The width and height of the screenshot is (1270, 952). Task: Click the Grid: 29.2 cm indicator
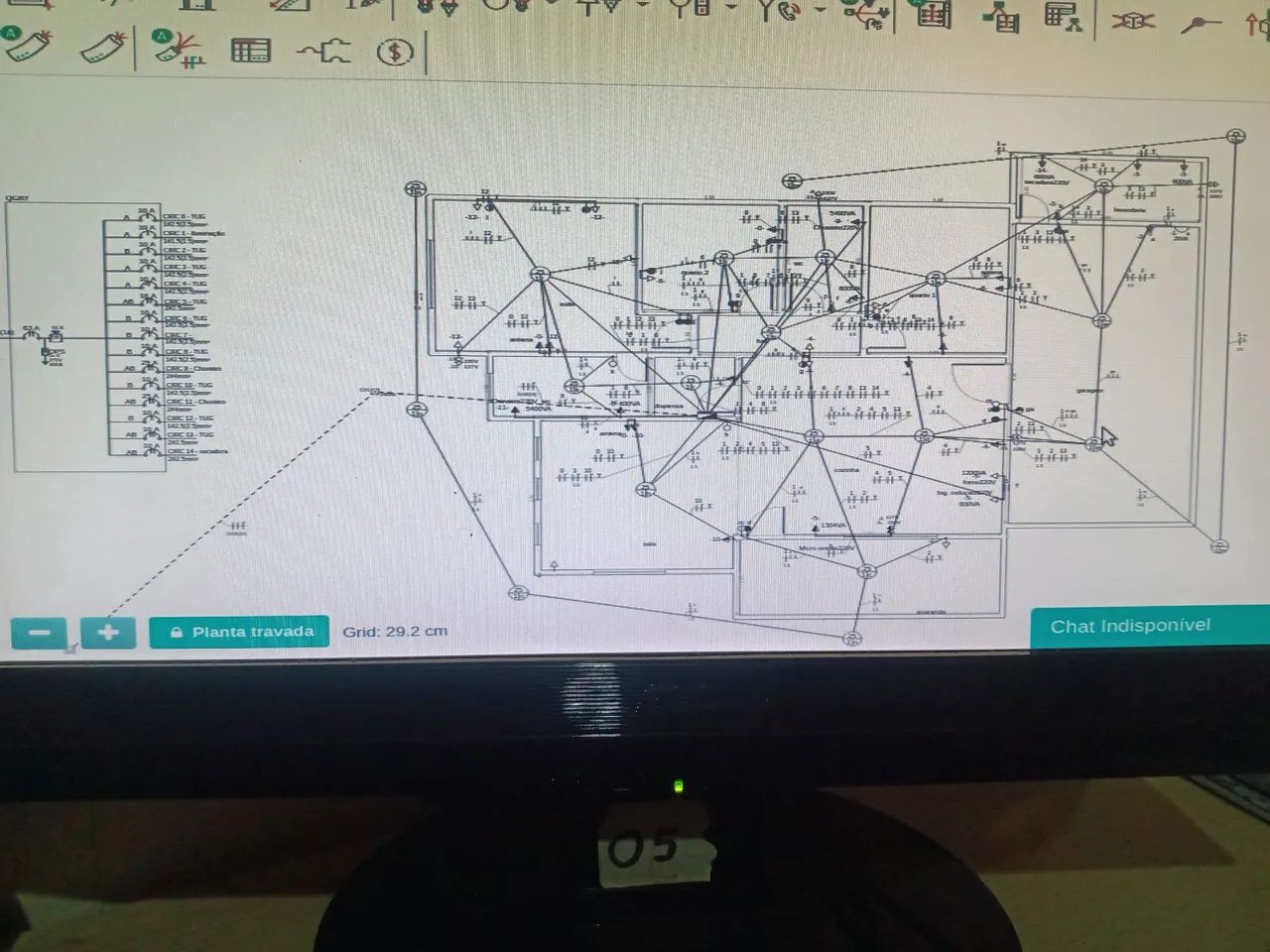pos(395,631)
